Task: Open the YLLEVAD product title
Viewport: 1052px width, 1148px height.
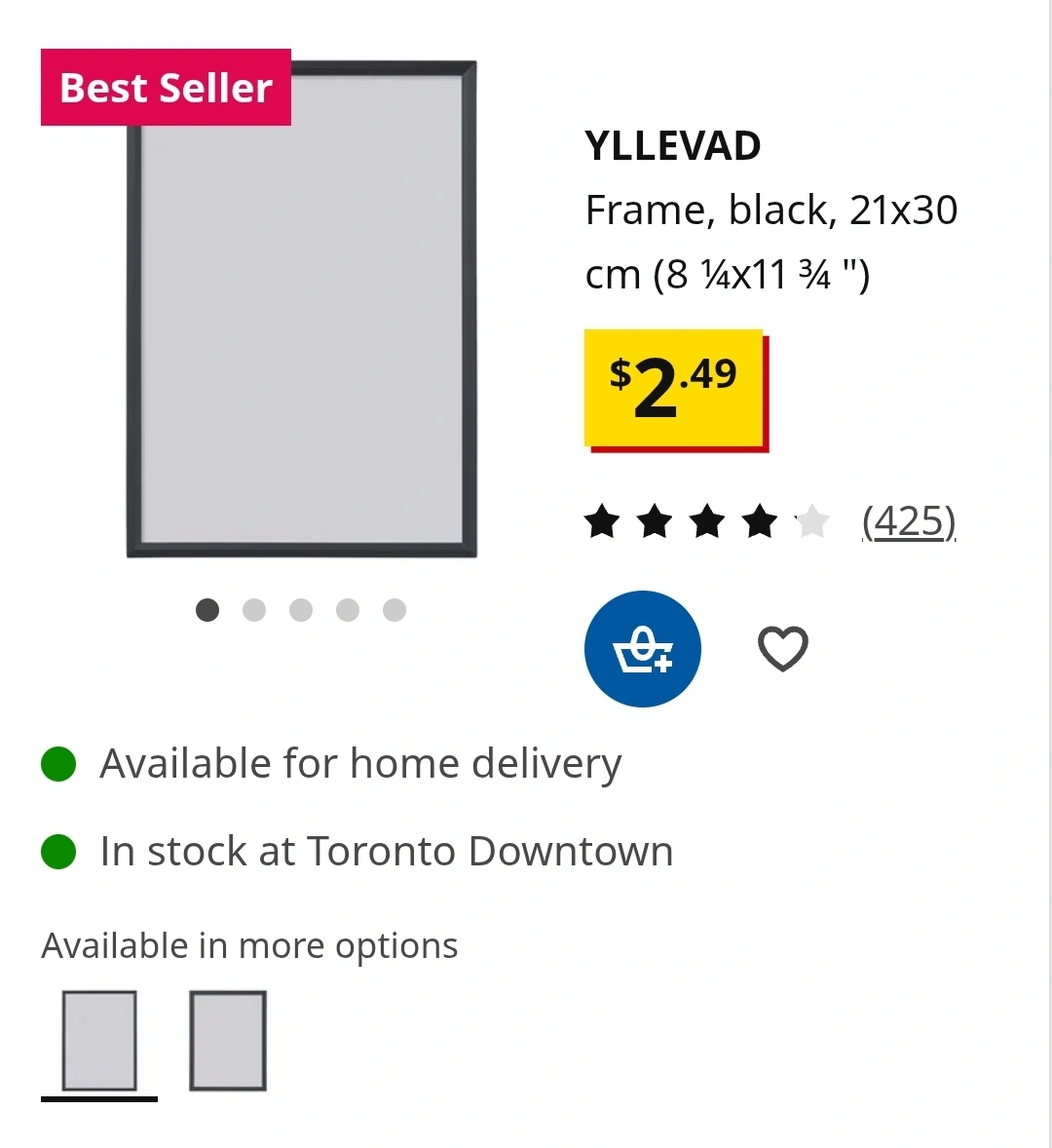Action: tap(672, 146)
